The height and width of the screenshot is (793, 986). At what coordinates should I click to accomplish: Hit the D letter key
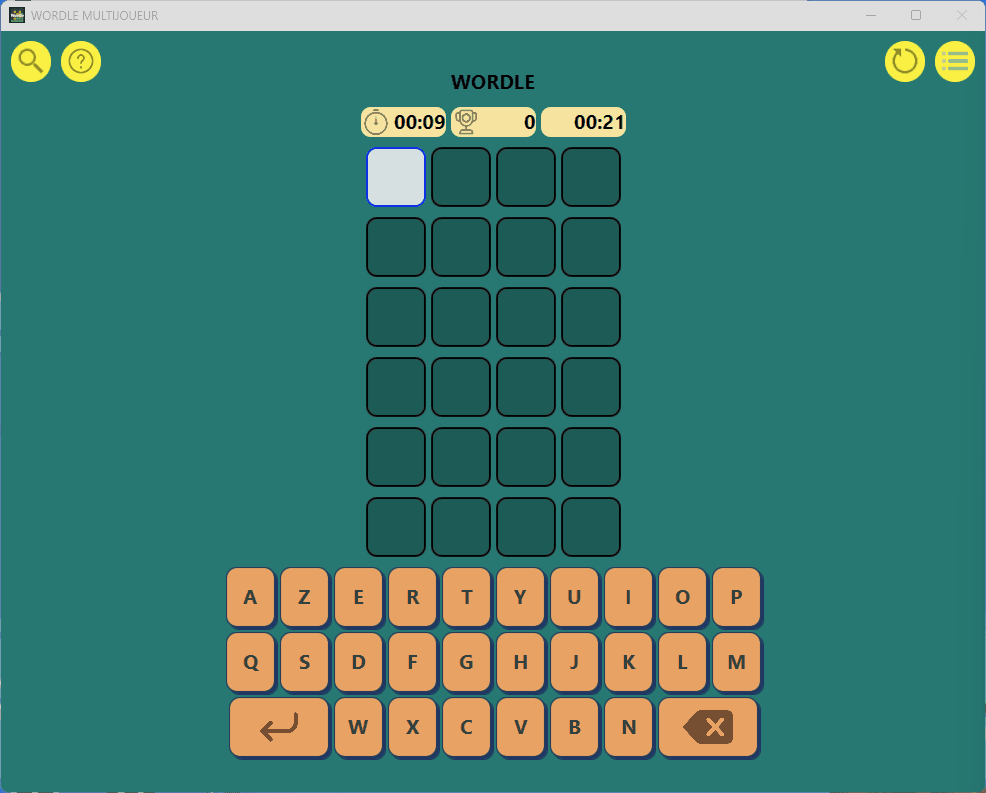(358, 662)
